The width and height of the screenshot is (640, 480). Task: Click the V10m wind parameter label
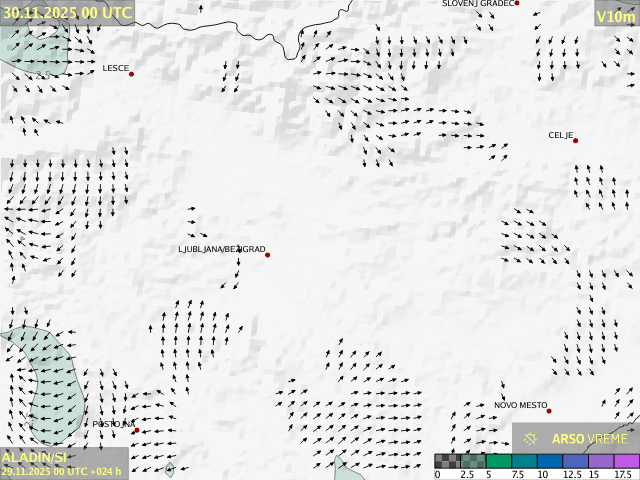(x=615, y=16)
